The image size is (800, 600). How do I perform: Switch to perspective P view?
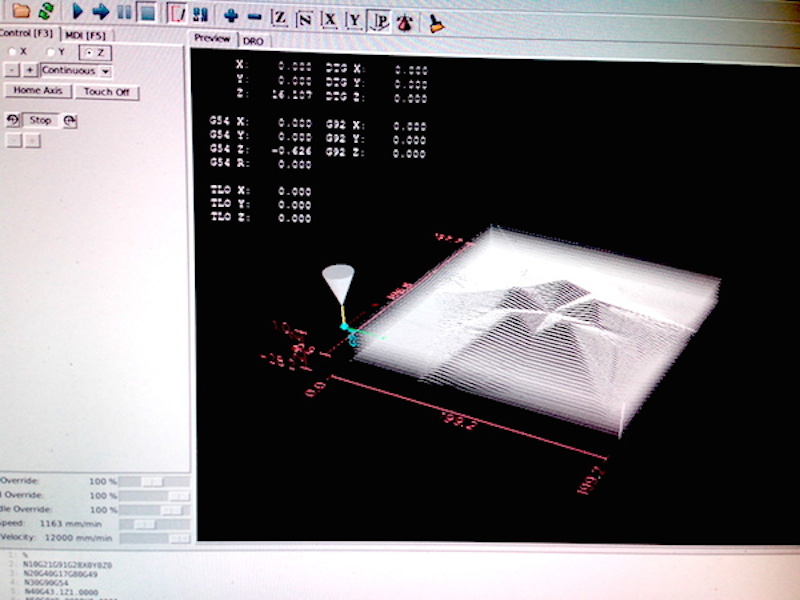pos(379,22)
